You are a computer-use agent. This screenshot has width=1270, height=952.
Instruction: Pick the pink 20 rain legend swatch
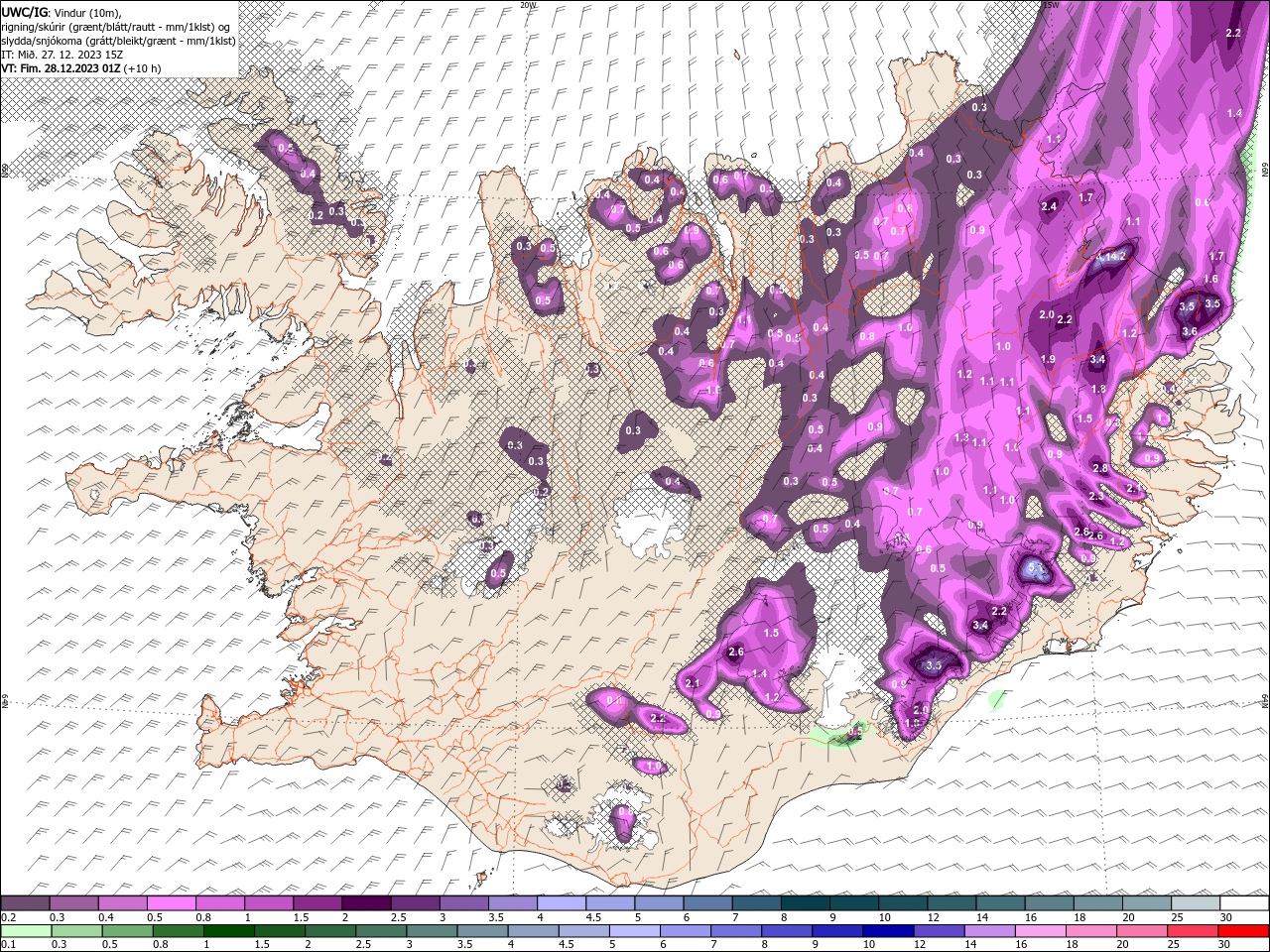tap(1140, 931)
